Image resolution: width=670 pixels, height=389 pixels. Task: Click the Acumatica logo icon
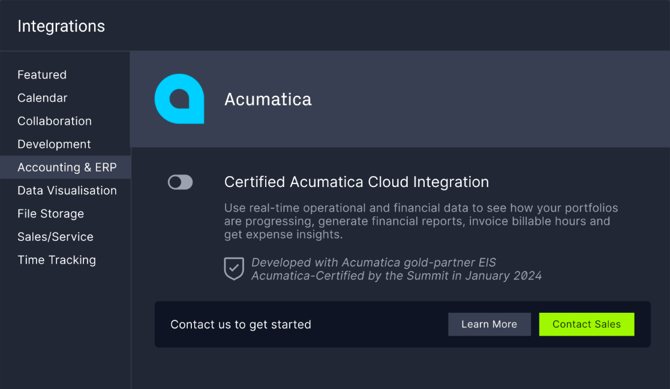[x=179, y=99]
